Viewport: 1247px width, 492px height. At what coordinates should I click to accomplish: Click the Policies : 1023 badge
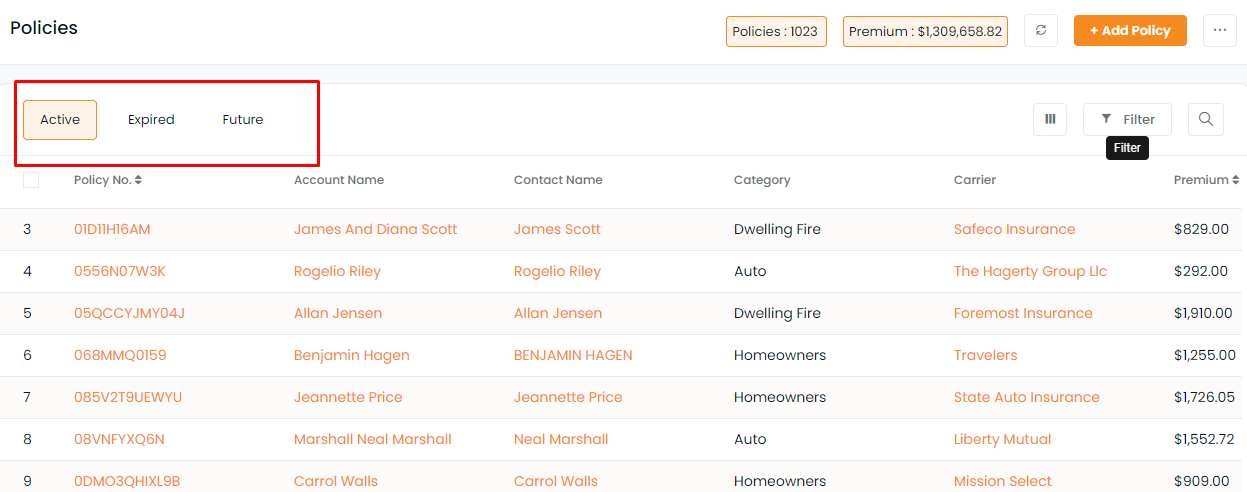[776, 31]
